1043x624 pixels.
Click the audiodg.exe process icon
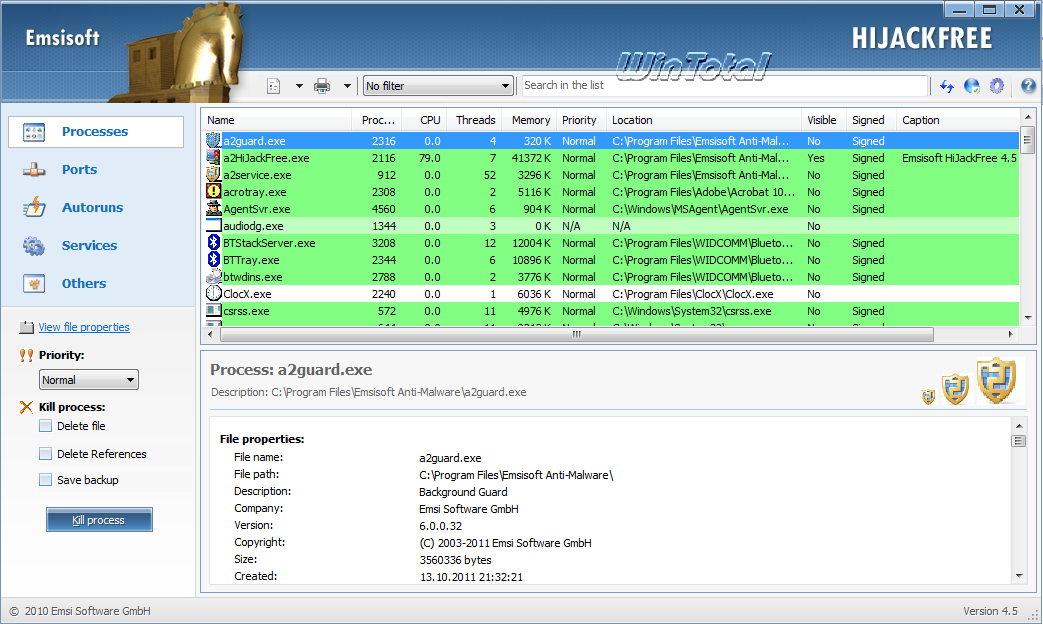(x=214, y=226)
